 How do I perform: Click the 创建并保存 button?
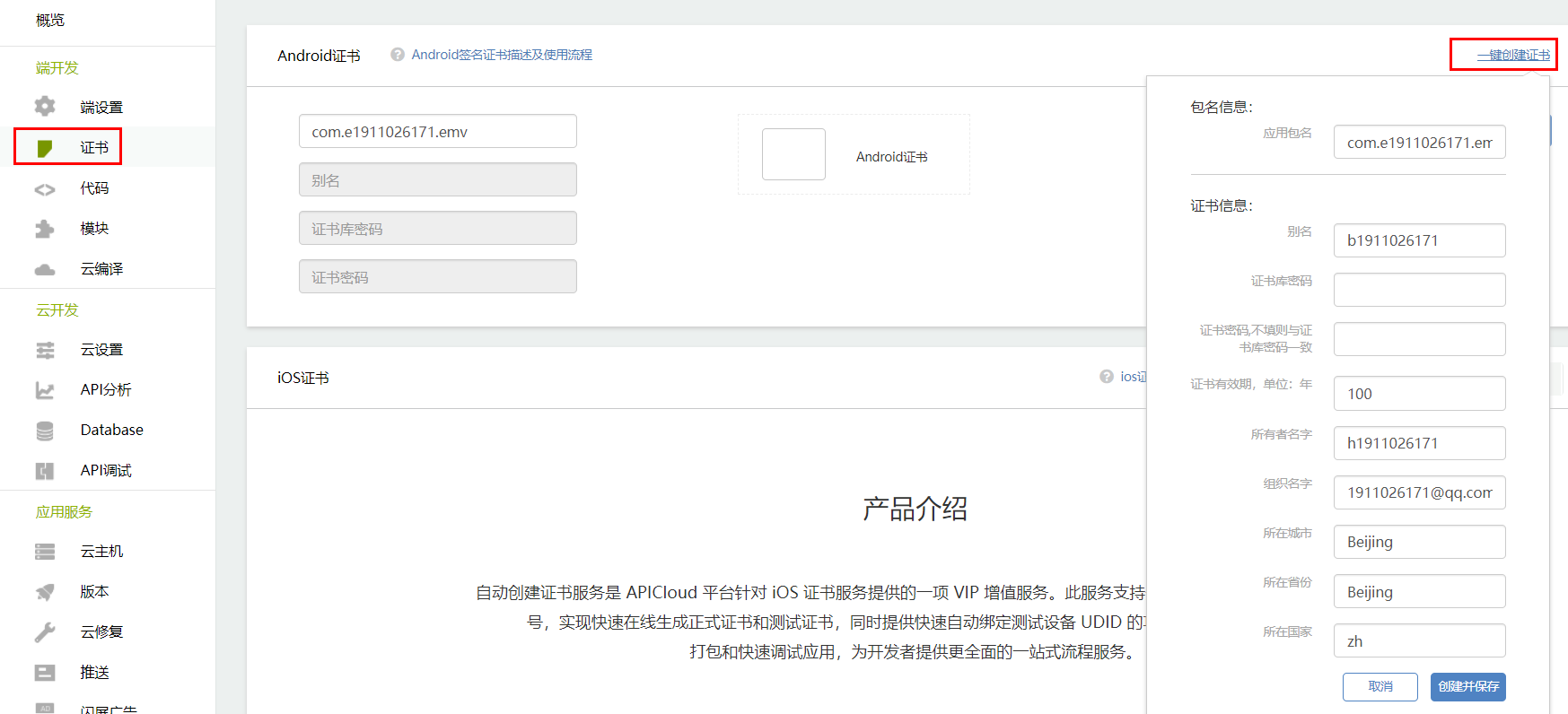click(x=1468, y=687)
